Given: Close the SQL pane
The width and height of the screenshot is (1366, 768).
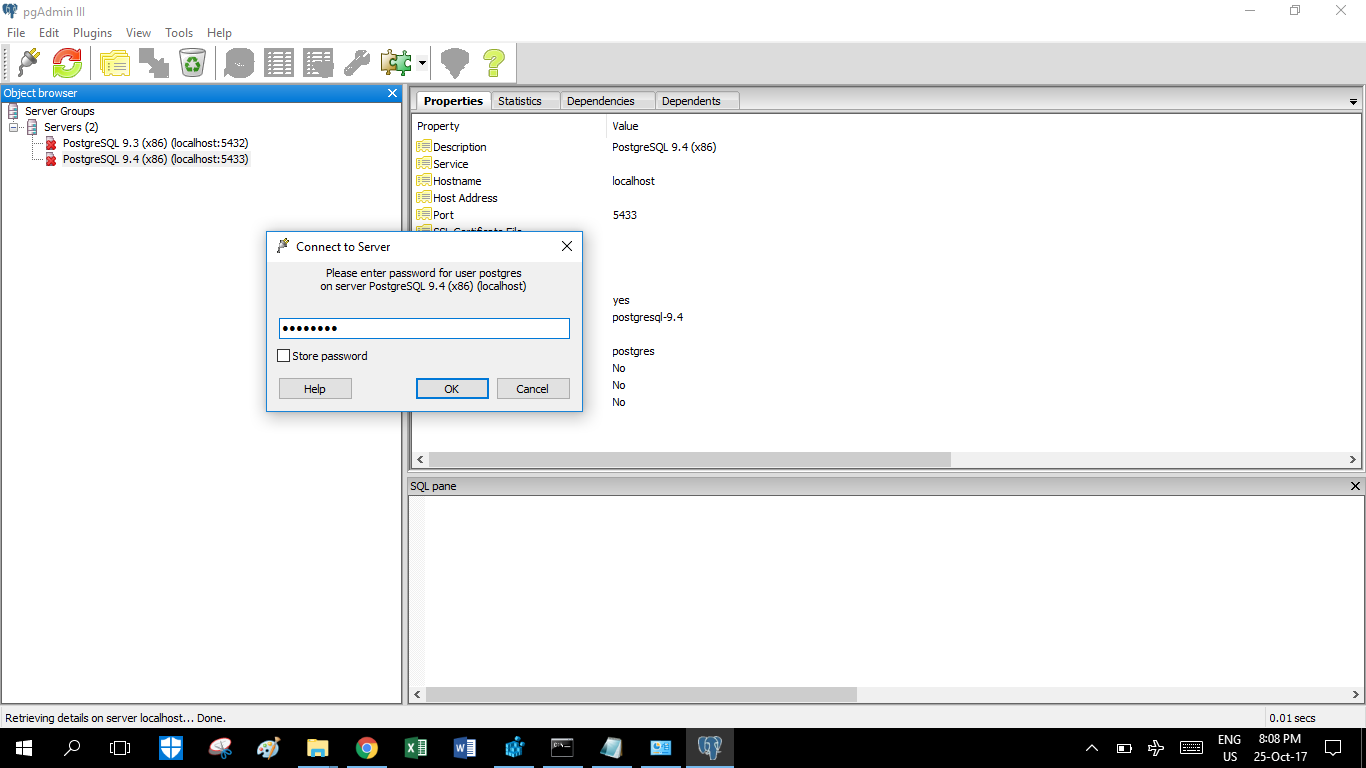Looking at the screenshot, I should click(1355, 486).
